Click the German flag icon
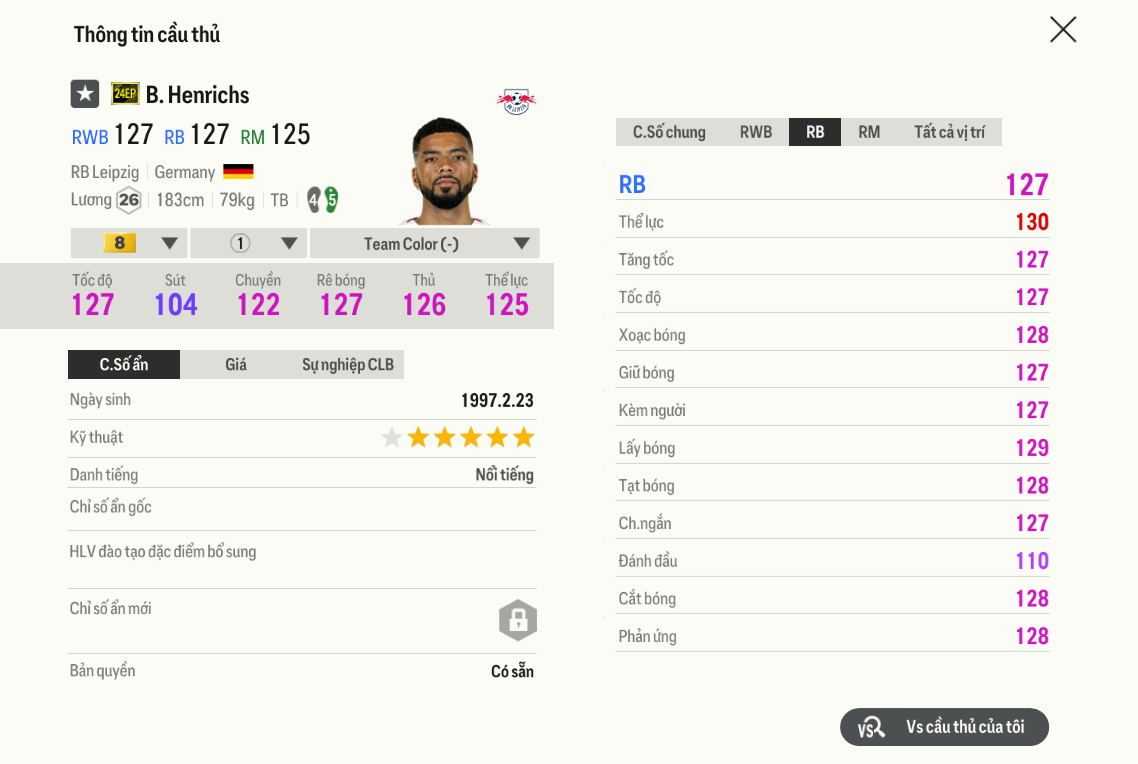 tap(238, 172)
